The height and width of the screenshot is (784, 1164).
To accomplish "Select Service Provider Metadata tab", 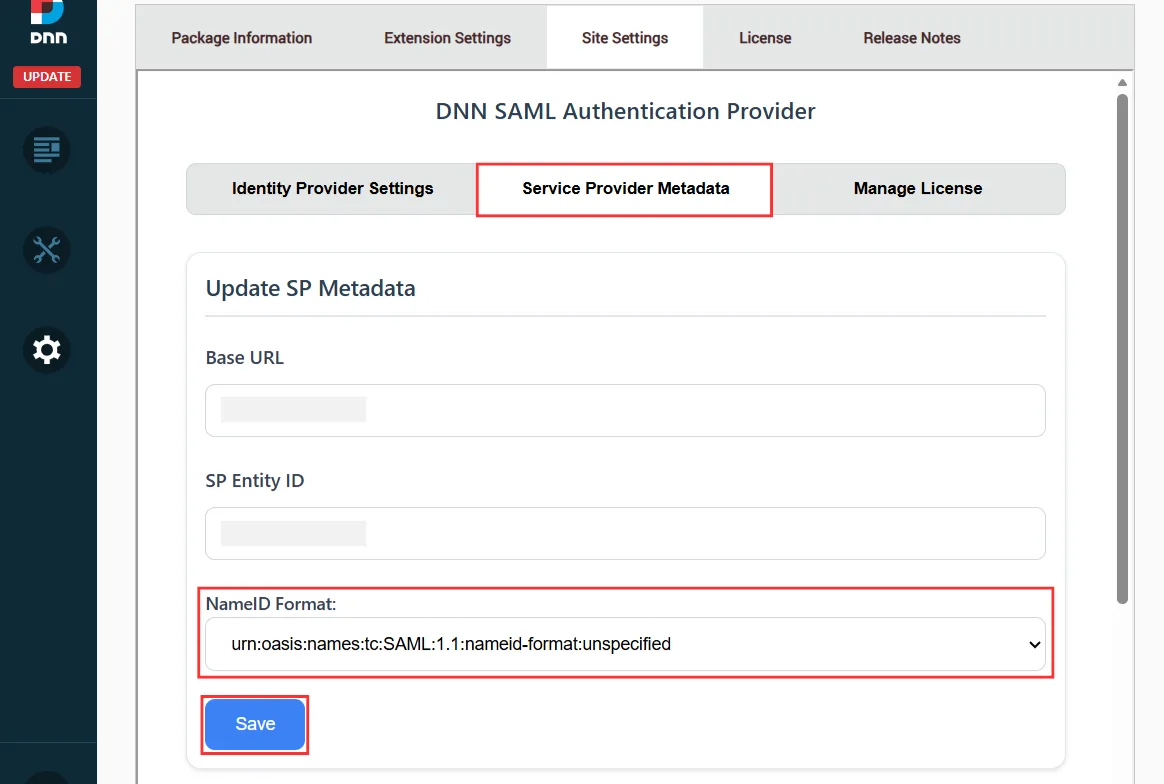I will point(625,189).
